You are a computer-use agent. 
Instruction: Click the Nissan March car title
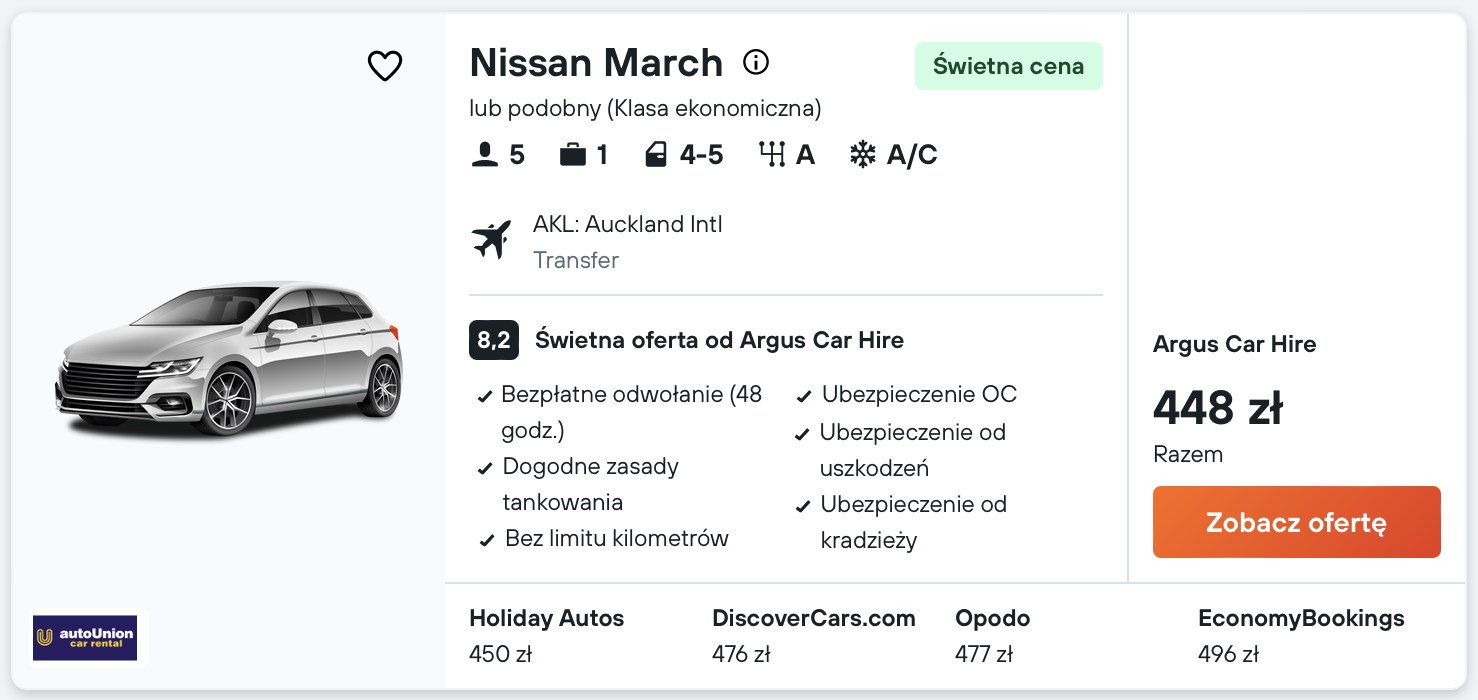pos(596,63)
